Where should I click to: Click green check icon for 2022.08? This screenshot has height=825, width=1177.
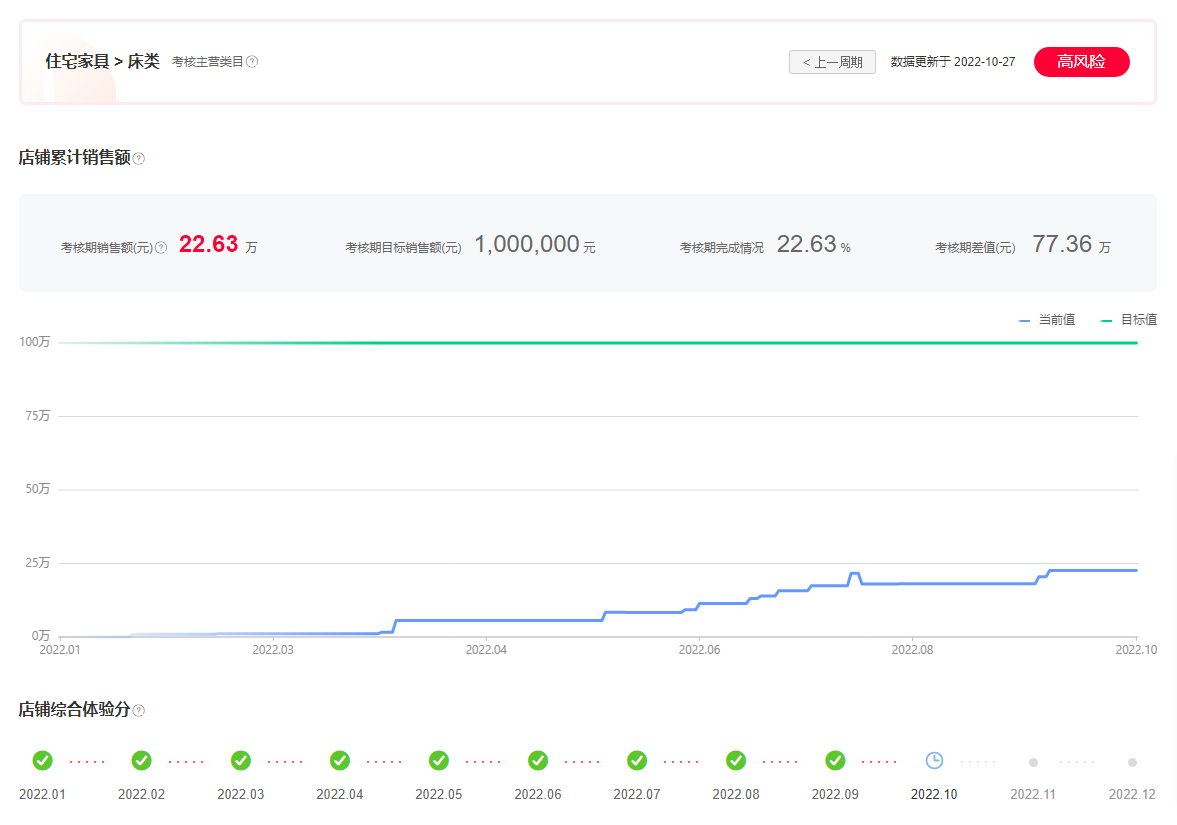tap(736, 760)
